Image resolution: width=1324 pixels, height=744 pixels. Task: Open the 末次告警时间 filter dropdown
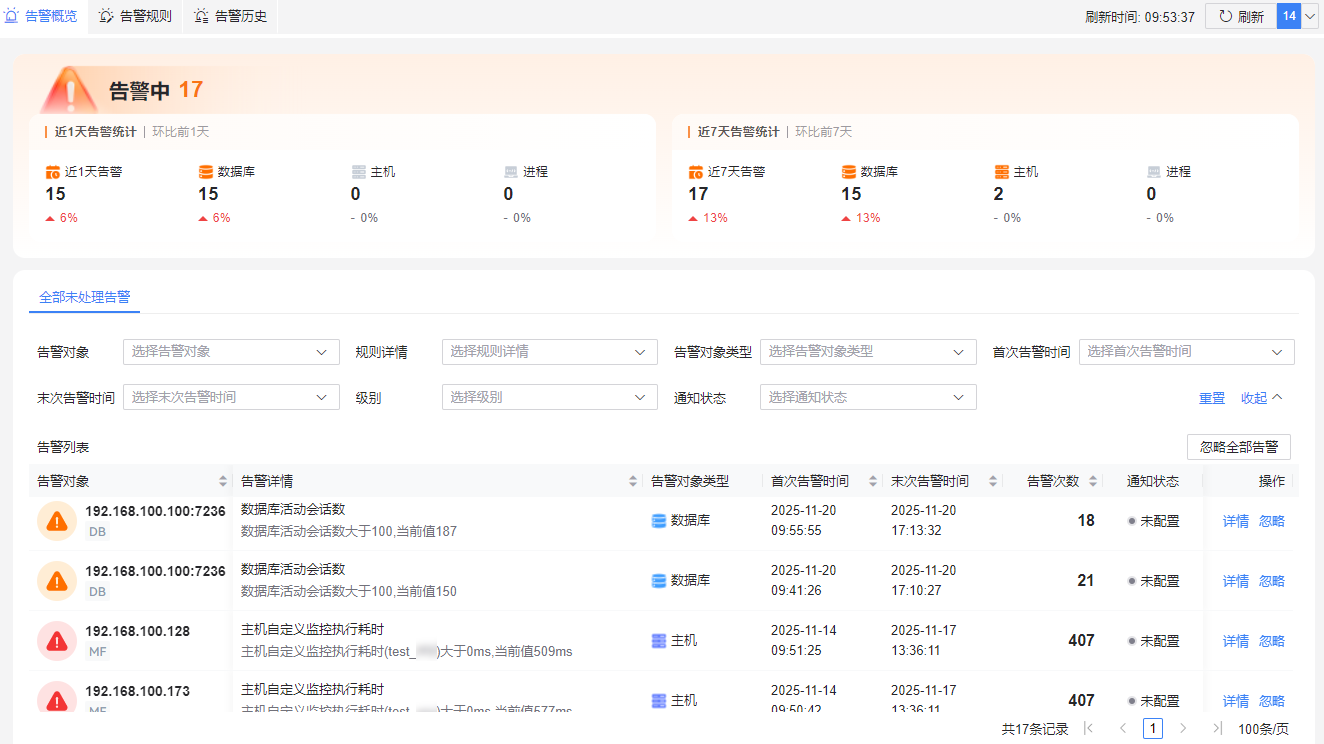point(231,397)
